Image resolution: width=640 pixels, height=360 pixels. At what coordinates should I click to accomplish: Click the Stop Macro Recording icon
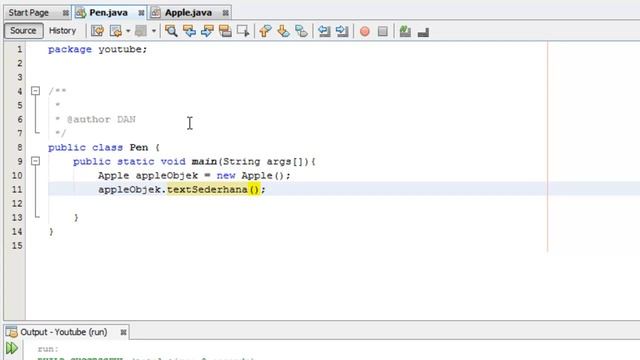pos(383,31)
